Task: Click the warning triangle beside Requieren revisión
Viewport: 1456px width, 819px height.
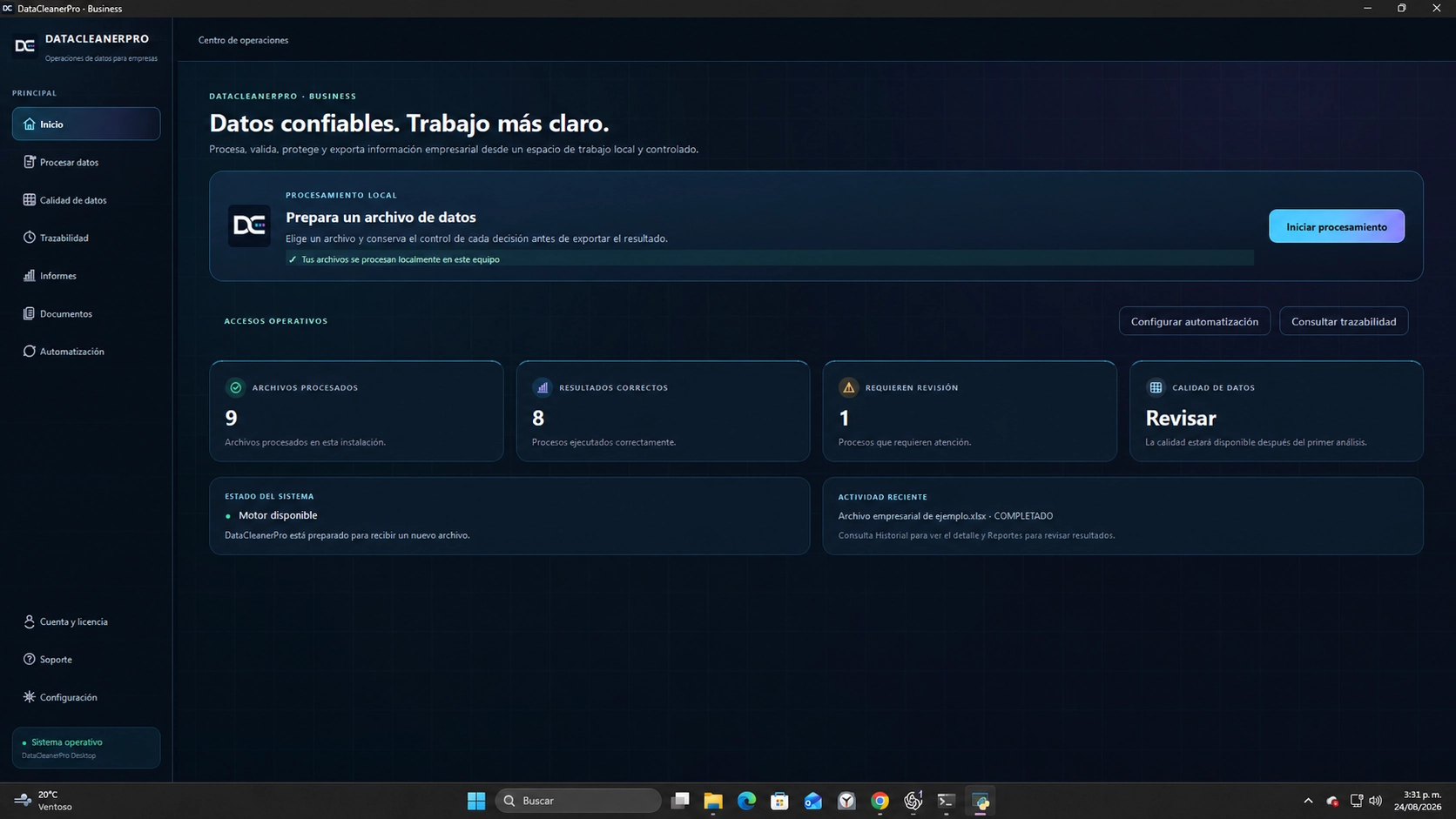Action: pos(848,387)
